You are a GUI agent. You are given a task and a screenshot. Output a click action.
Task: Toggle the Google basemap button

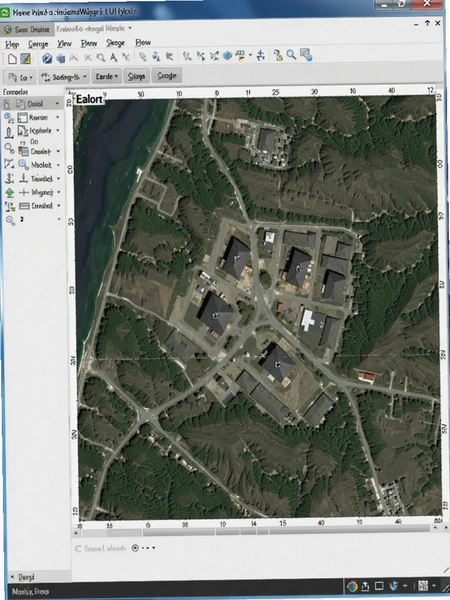[166, 76]
